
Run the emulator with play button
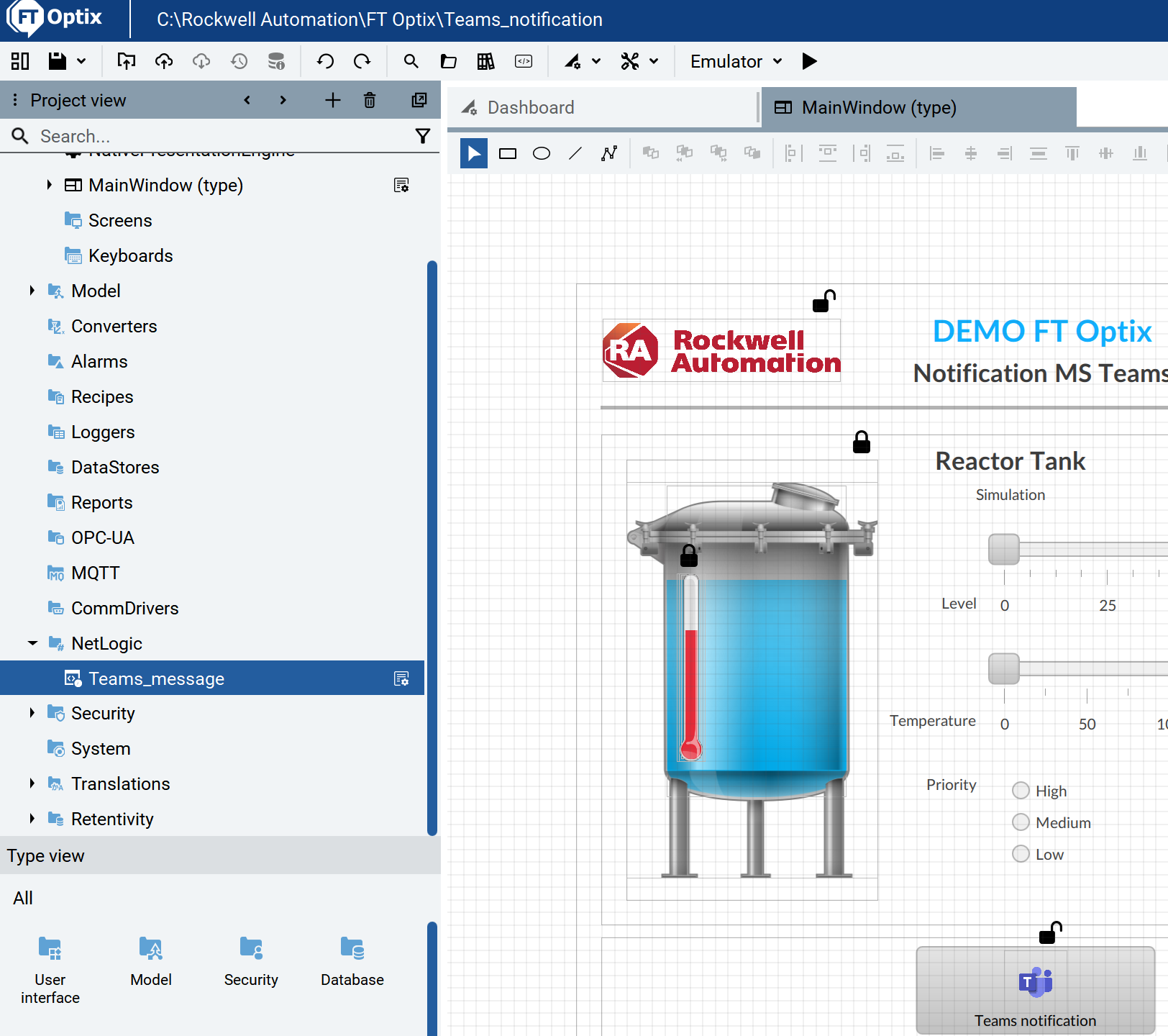pos(809,61)
